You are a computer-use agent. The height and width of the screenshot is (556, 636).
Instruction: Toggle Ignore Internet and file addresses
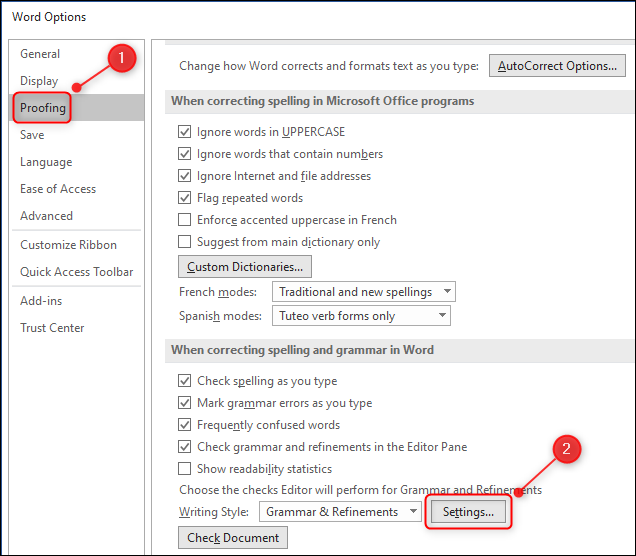click(185, 176)
